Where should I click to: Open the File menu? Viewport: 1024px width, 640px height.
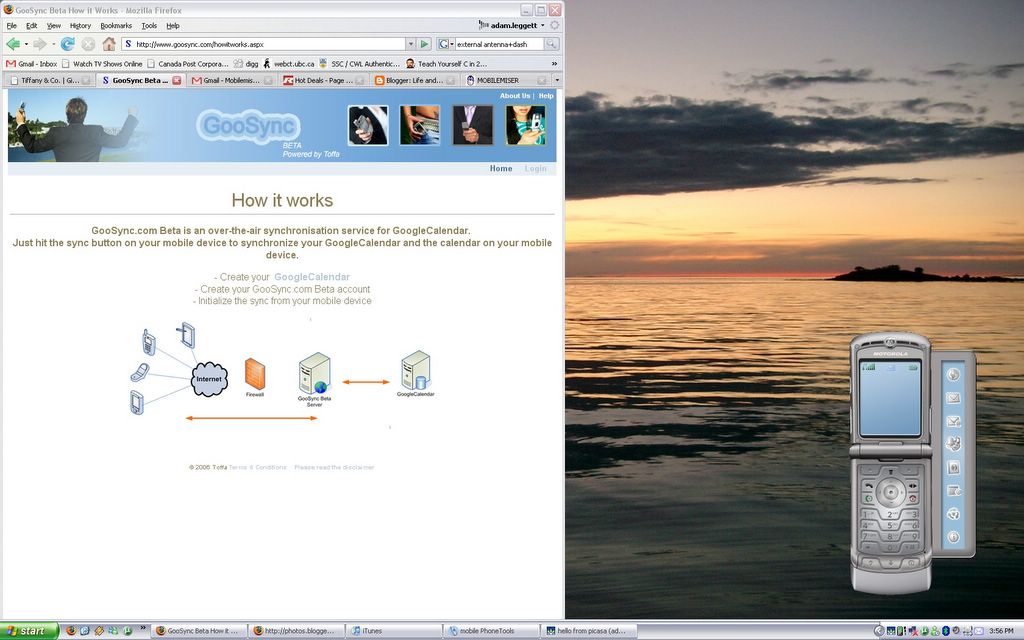(x=12, y=25)
